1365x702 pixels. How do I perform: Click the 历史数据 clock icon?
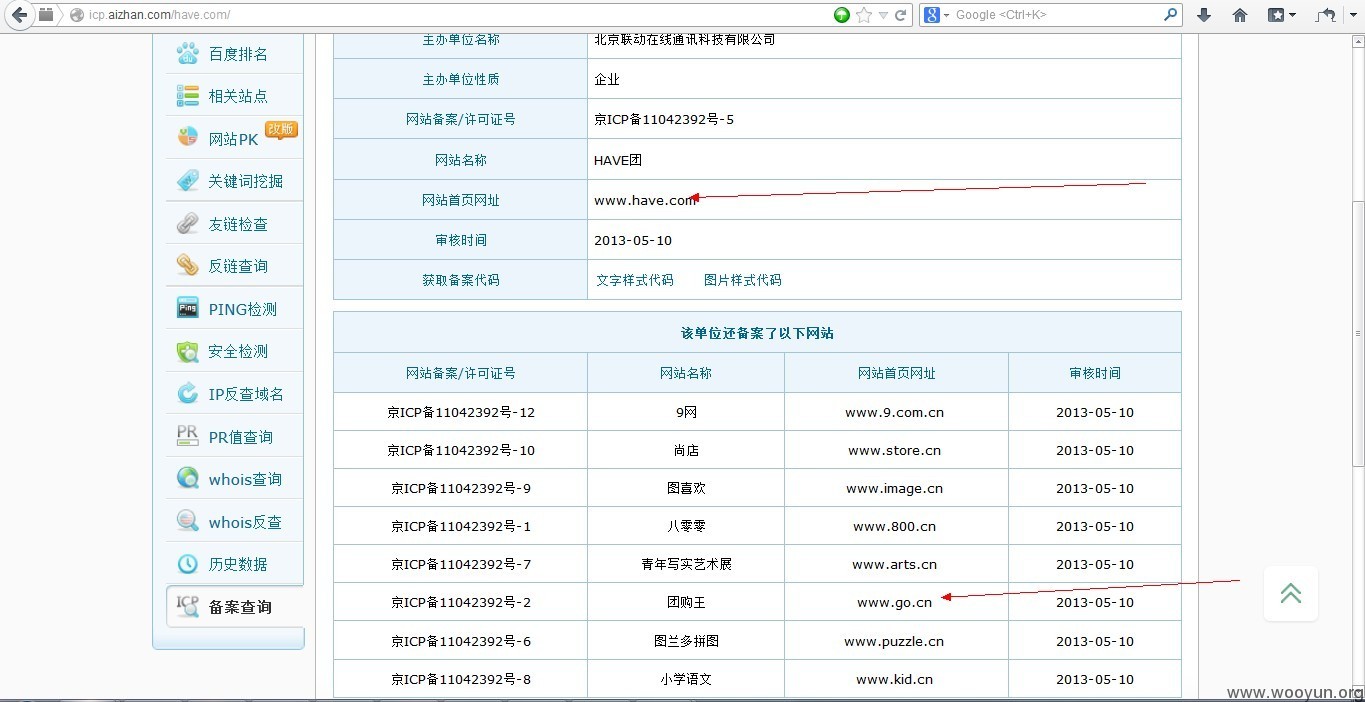pos(187,564)
